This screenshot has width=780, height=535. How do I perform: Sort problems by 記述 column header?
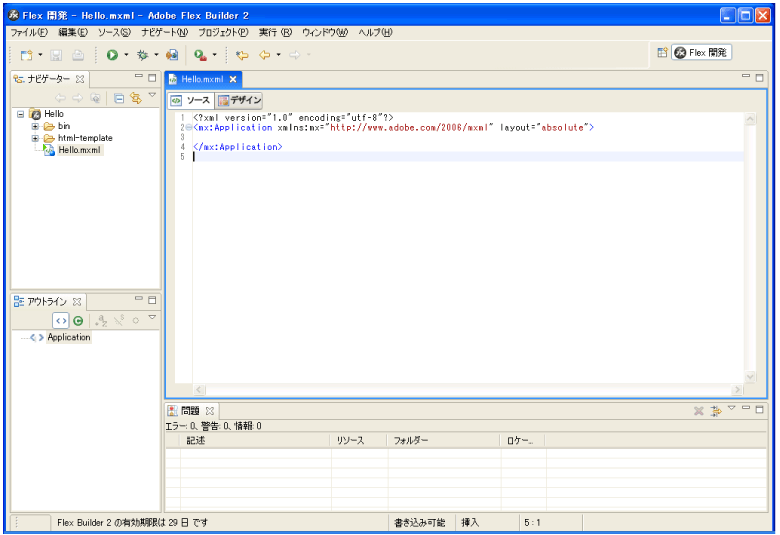[x=255, y=441]
